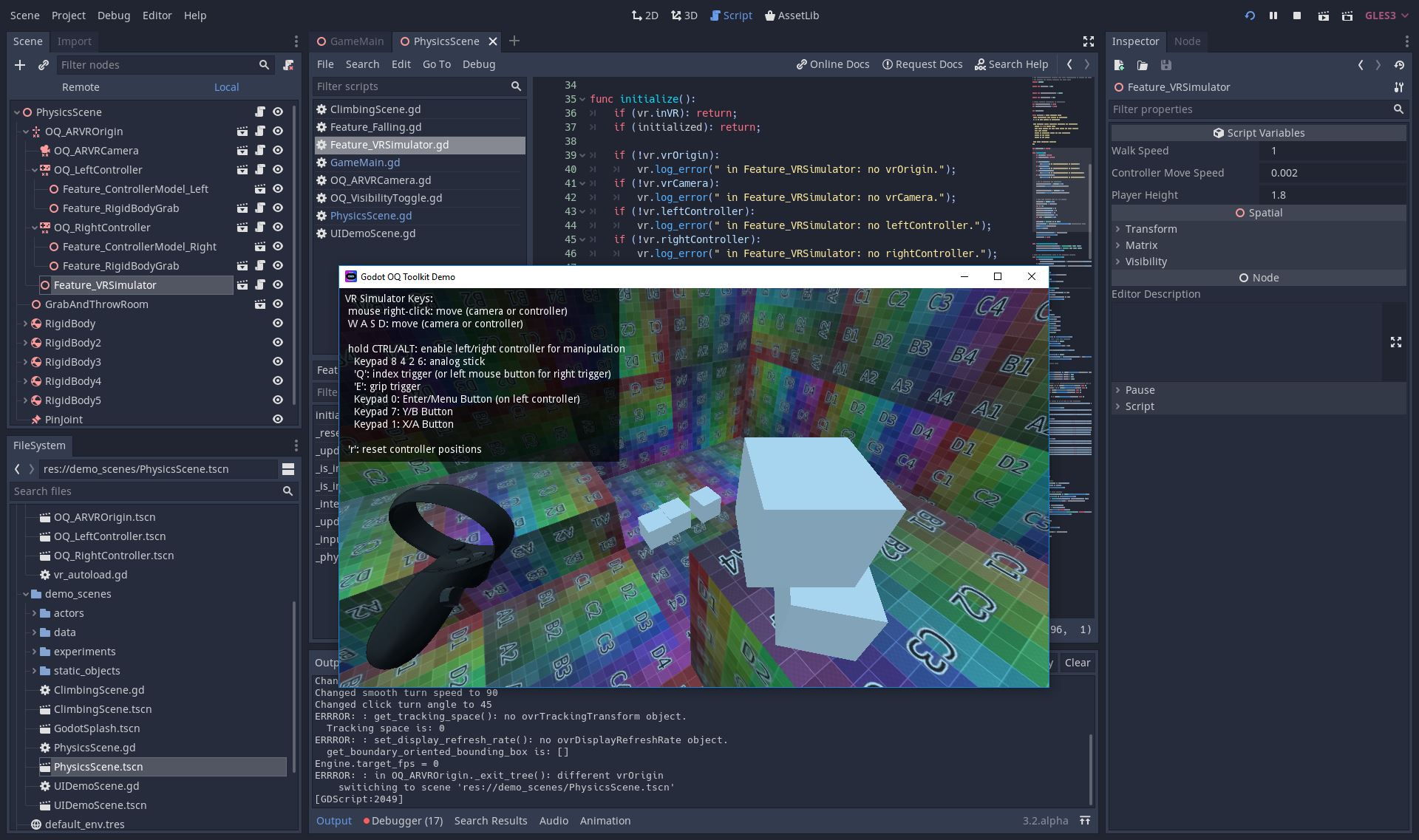Clear the output log
1419x840 pixels.
click(1077, 663)
